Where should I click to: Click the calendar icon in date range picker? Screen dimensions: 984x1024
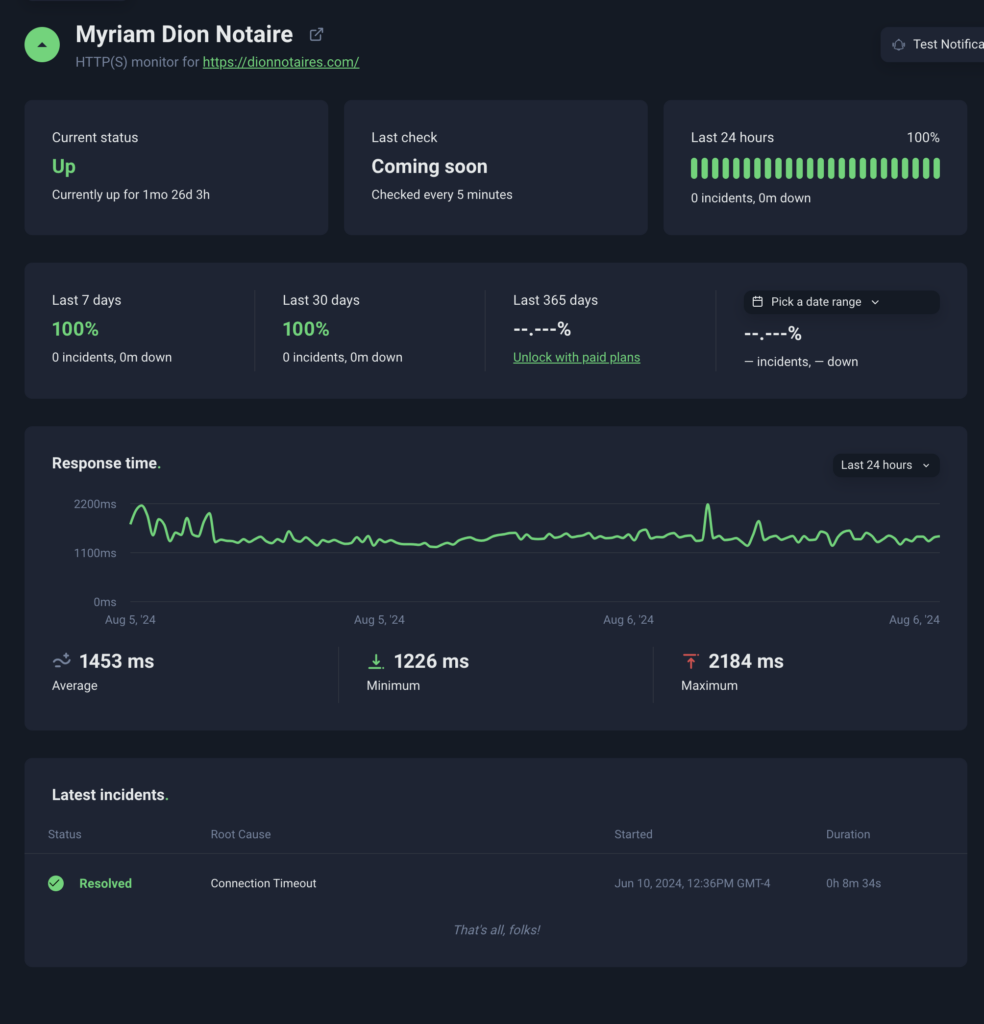pyautogui.click(x=757, y=302)
